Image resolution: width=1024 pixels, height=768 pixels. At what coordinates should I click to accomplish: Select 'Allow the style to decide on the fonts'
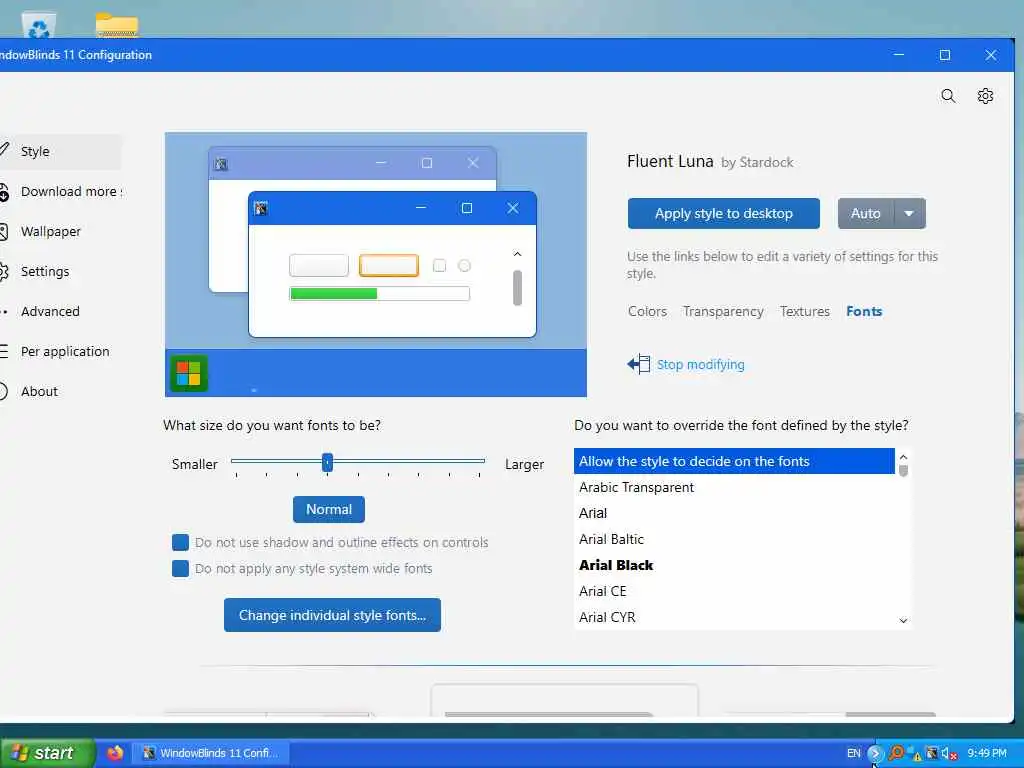click(x=734, y=461)
